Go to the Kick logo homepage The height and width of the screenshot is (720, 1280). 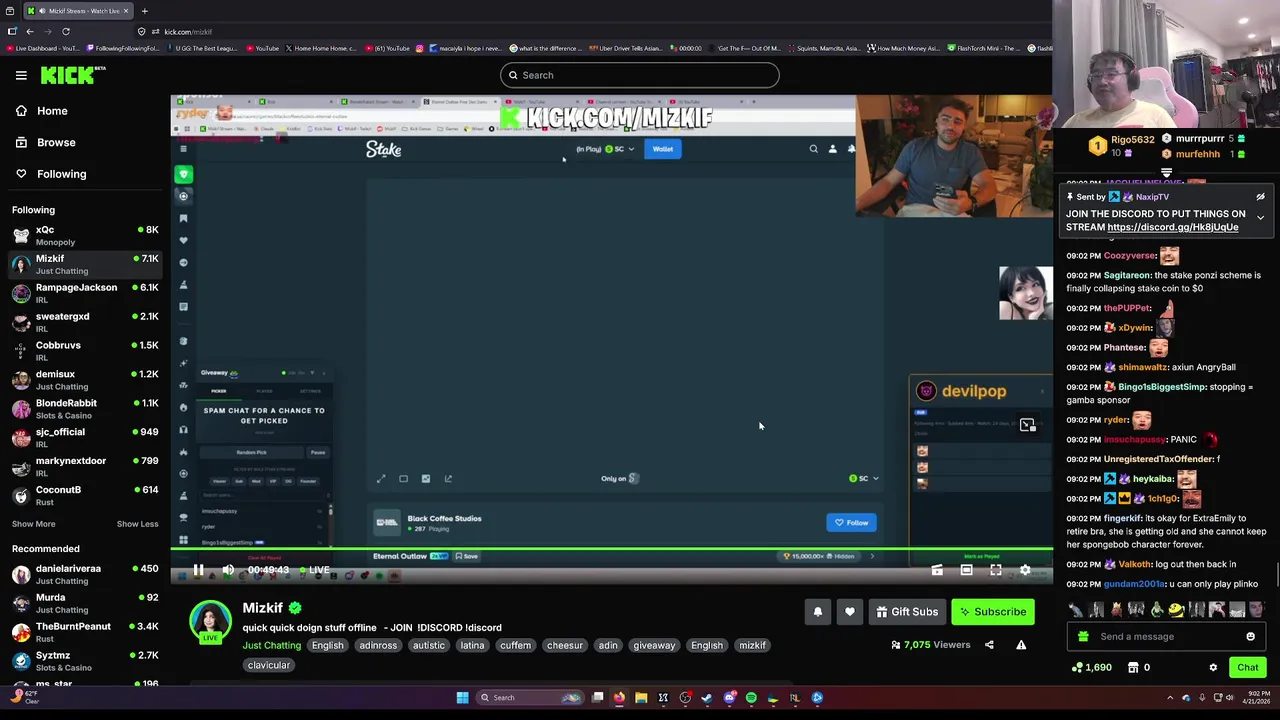pos(72,75)
